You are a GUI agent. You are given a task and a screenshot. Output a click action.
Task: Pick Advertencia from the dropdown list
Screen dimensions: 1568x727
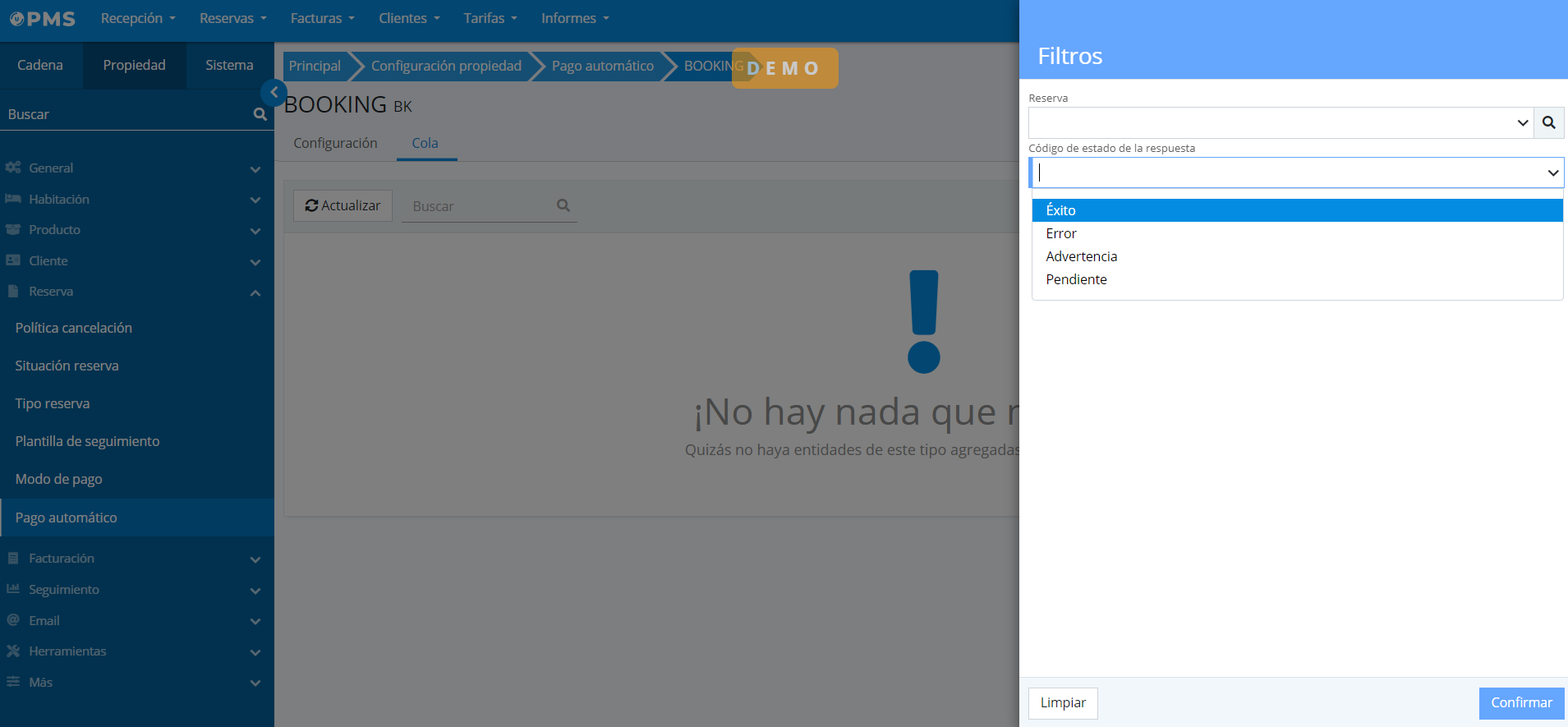tap(1081, 256)
